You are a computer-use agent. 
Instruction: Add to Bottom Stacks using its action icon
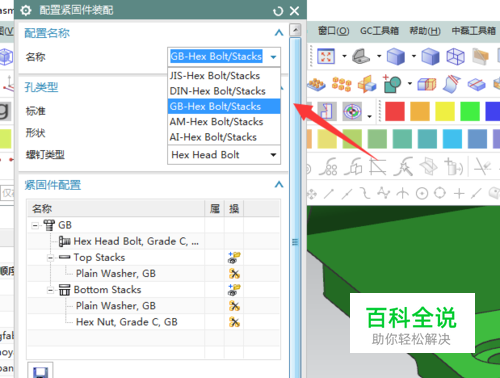234,290
